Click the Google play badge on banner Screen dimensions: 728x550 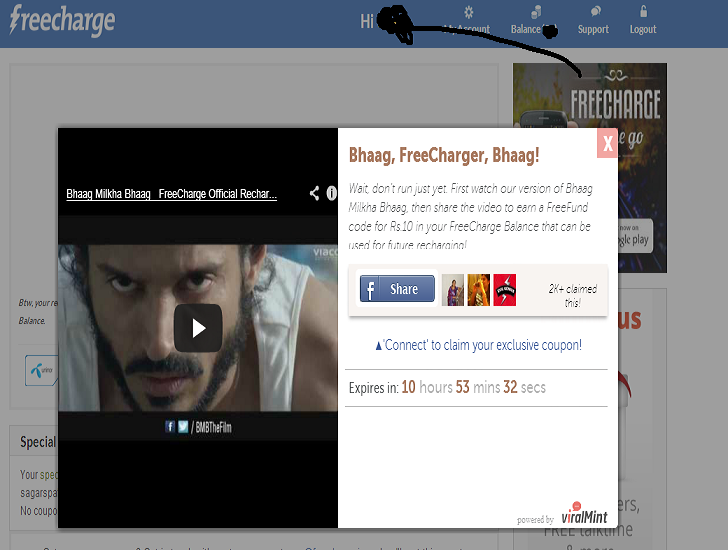[634, 236]
